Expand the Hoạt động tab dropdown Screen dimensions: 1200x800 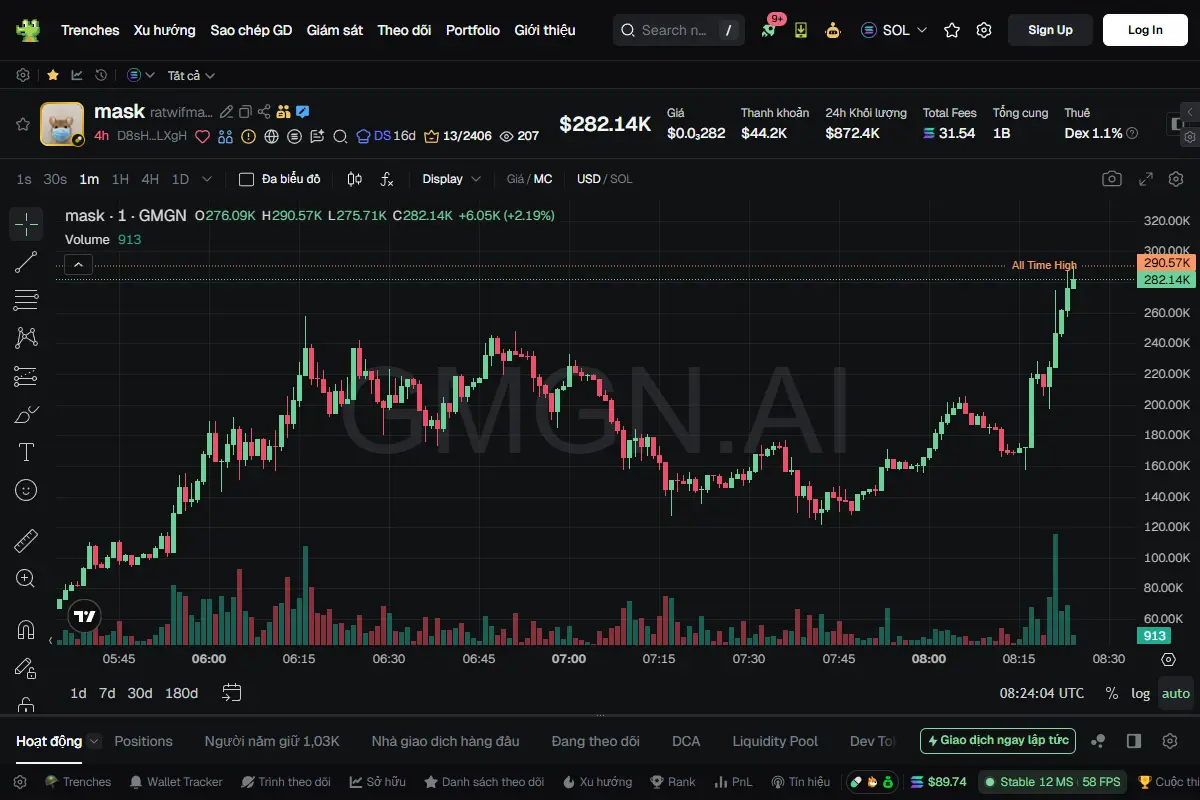(94, 741)
